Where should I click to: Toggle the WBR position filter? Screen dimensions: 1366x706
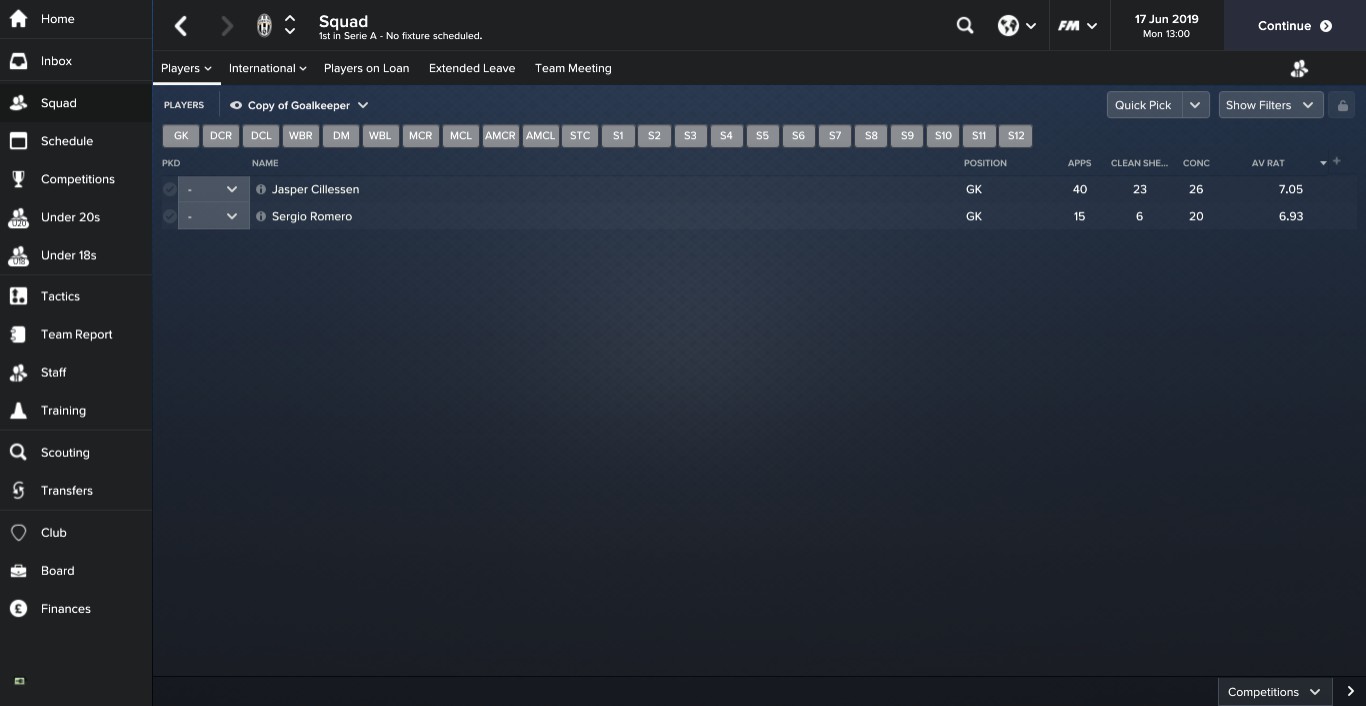coord(301,136)
